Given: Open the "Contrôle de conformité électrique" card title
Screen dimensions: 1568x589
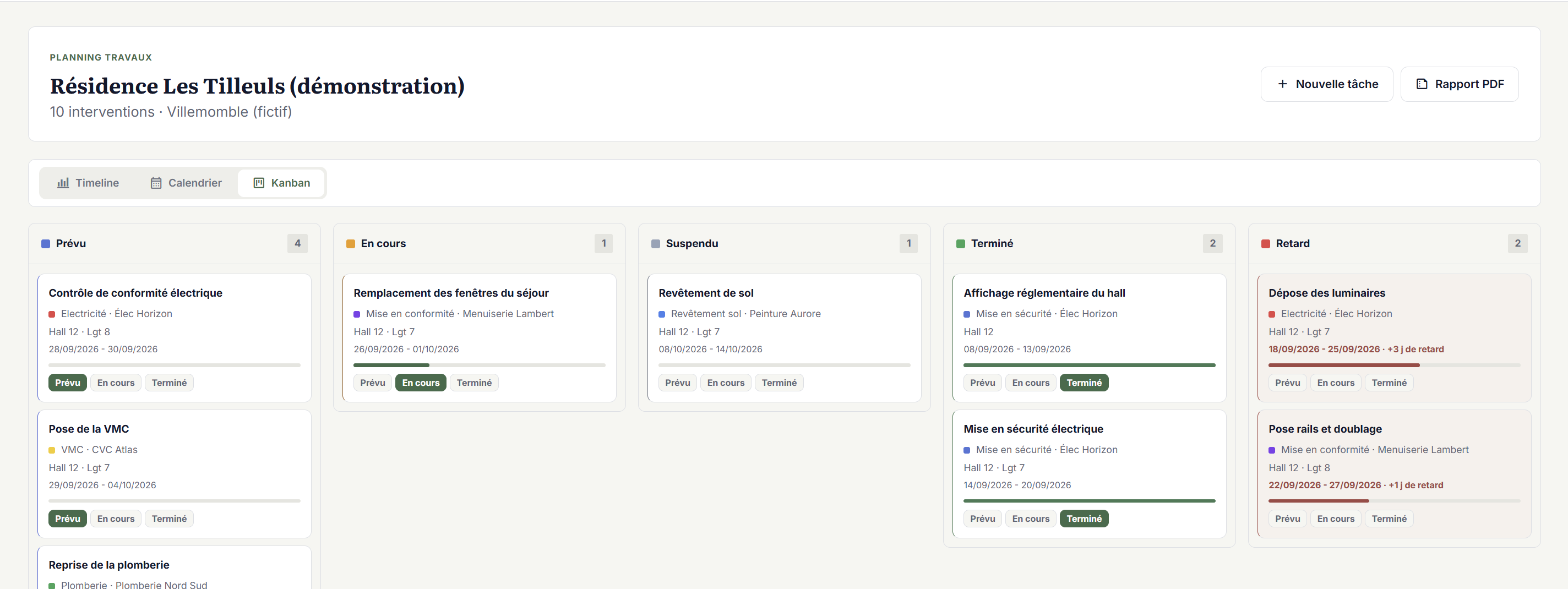Looking at the screenshot, I should pyautogui.click(x=136, y=293).
